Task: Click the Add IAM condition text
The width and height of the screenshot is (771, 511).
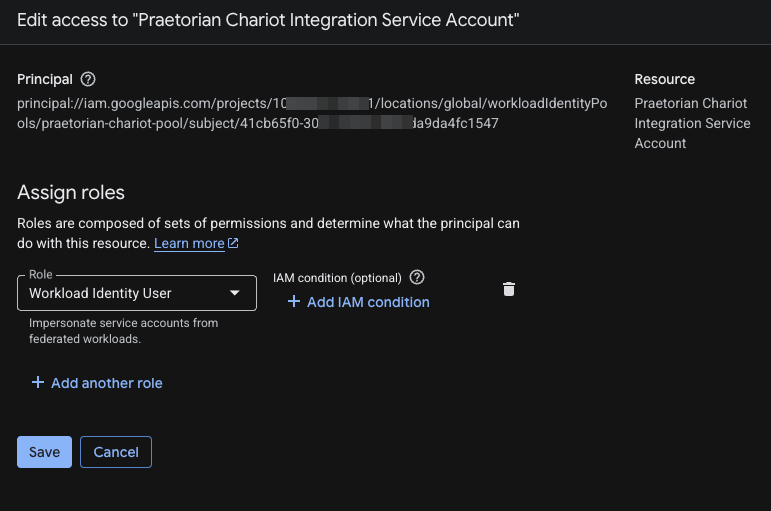Action: coord(368,302)
